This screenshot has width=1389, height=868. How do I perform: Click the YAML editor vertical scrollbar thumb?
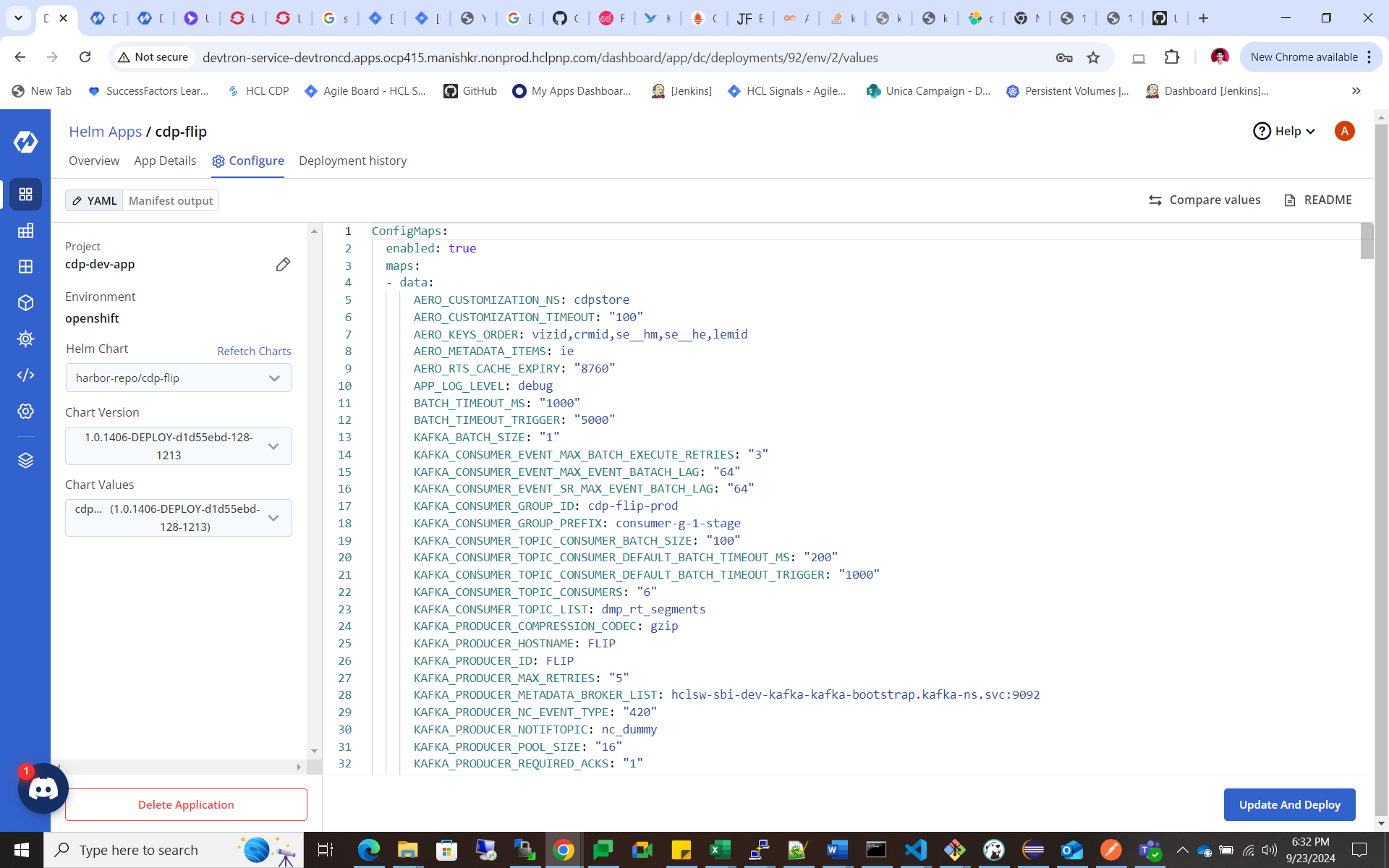[x=1367, y=242]
